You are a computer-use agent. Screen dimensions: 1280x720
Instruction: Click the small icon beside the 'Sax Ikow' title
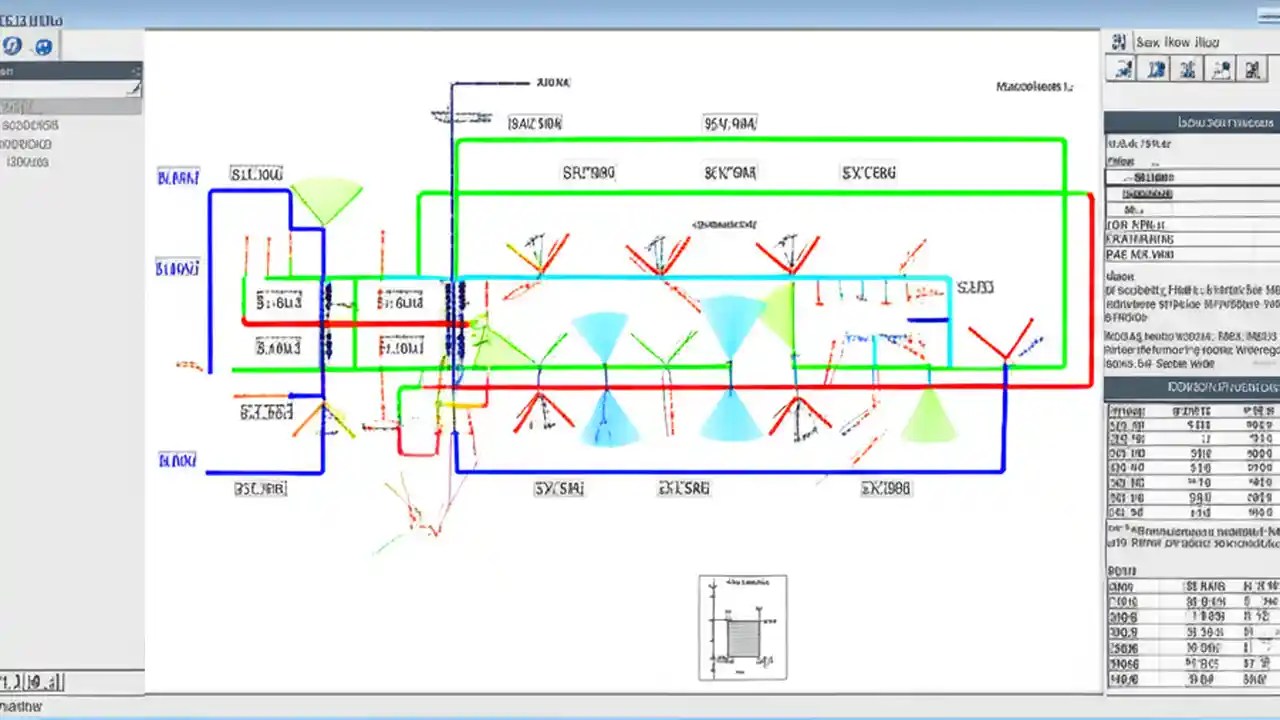[x=1119, y=41]
